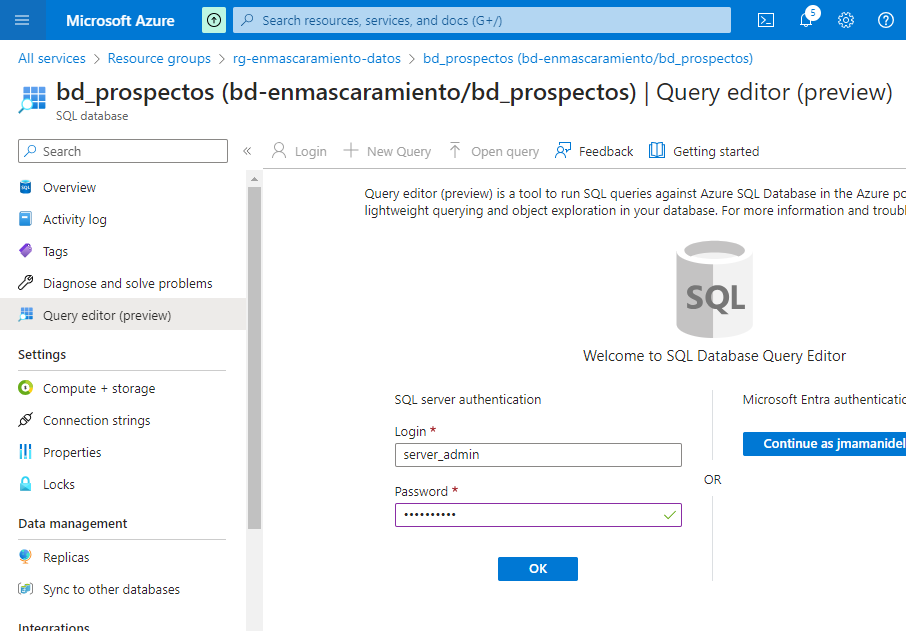
Task: Open the help question mark menu
Action: 886,20
